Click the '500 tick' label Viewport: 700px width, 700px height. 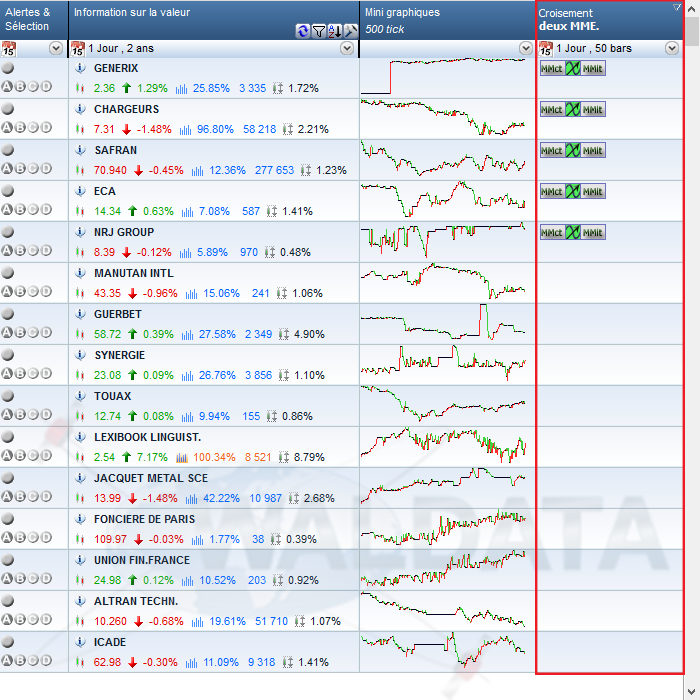tap(384, 29)
